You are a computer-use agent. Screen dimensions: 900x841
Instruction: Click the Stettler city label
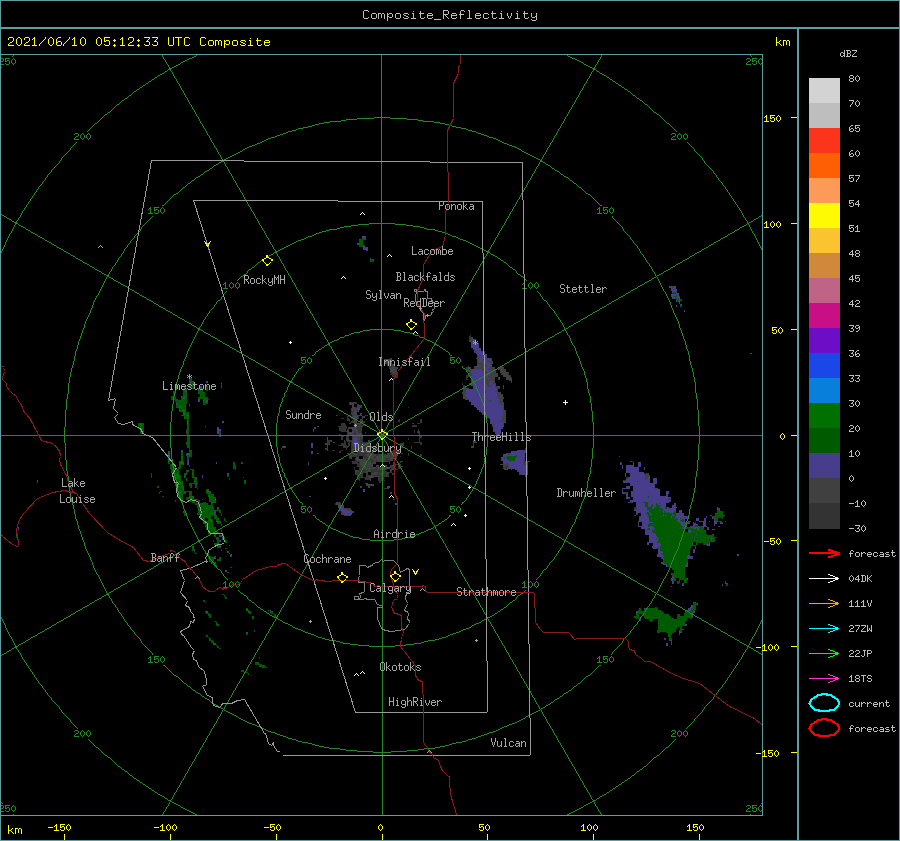pos(583,289)
